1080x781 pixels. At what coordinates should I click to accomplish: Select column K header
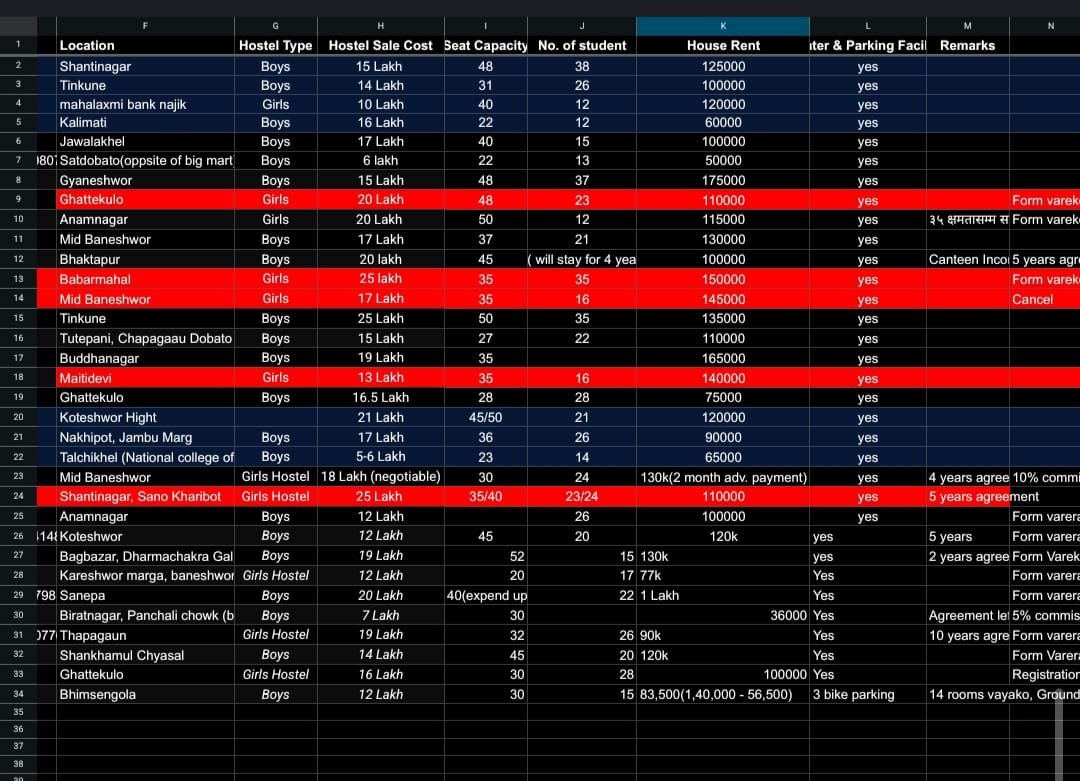[x=723, y=25]
